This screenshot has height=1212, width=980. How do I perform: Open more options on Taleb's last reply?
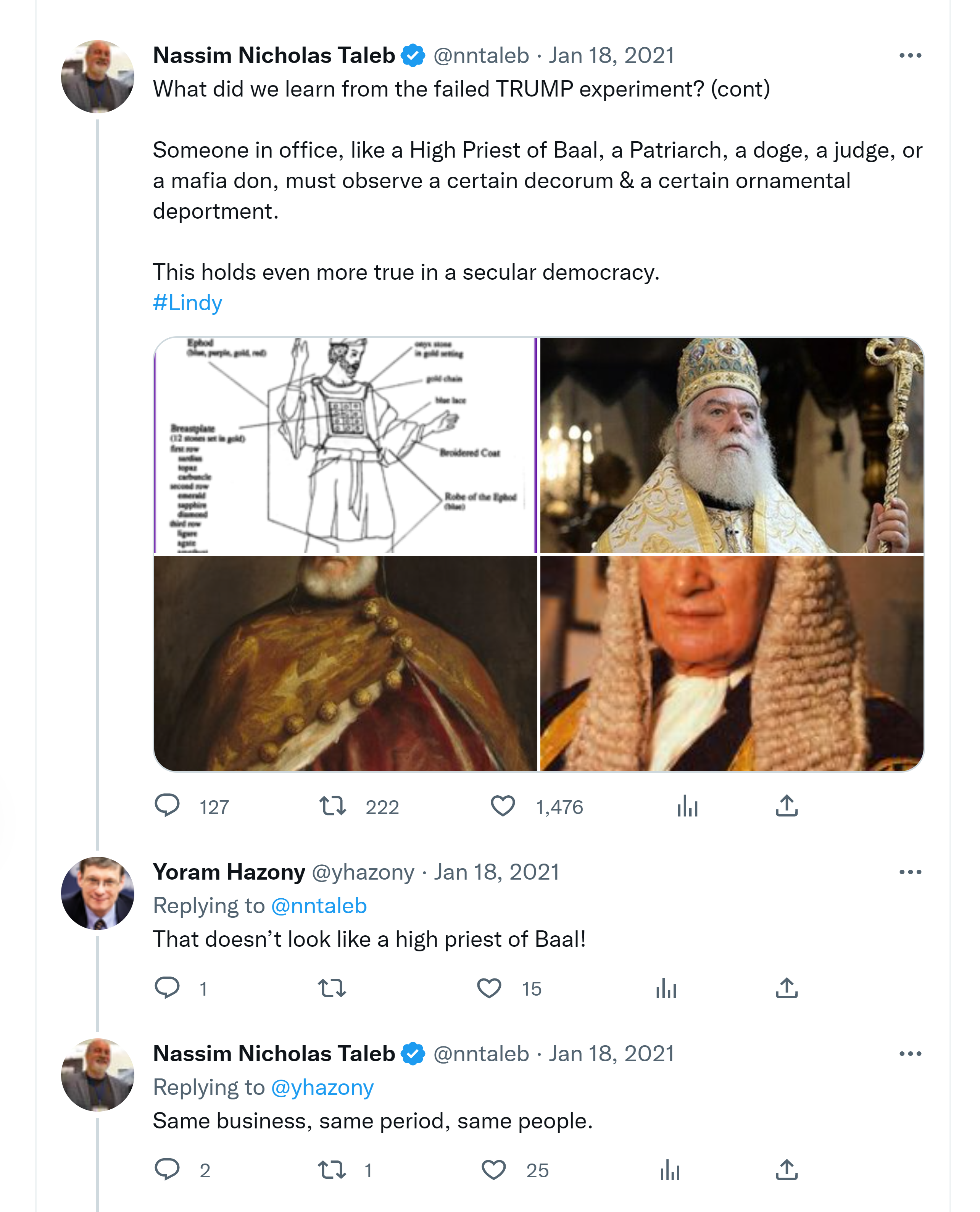(910, 1054)
